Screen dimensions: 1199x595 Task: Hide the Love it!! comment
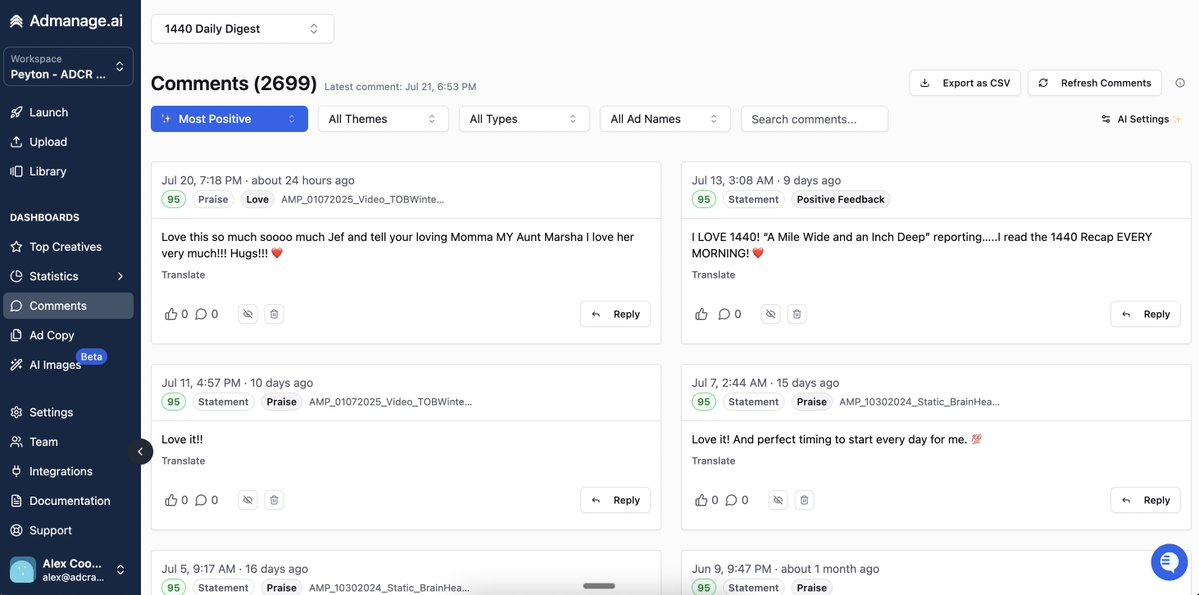(x=248, y=500)
